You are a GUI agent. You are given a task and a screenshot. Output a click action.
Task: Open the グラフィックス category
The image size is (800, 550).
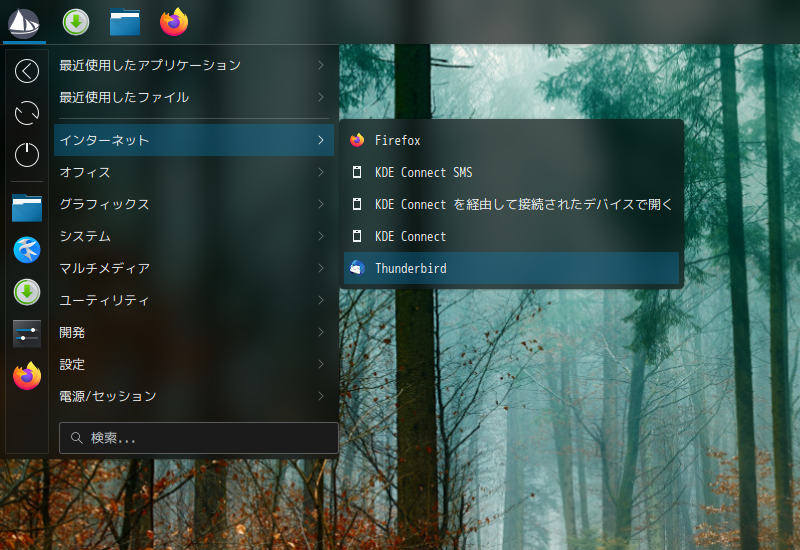194,204
